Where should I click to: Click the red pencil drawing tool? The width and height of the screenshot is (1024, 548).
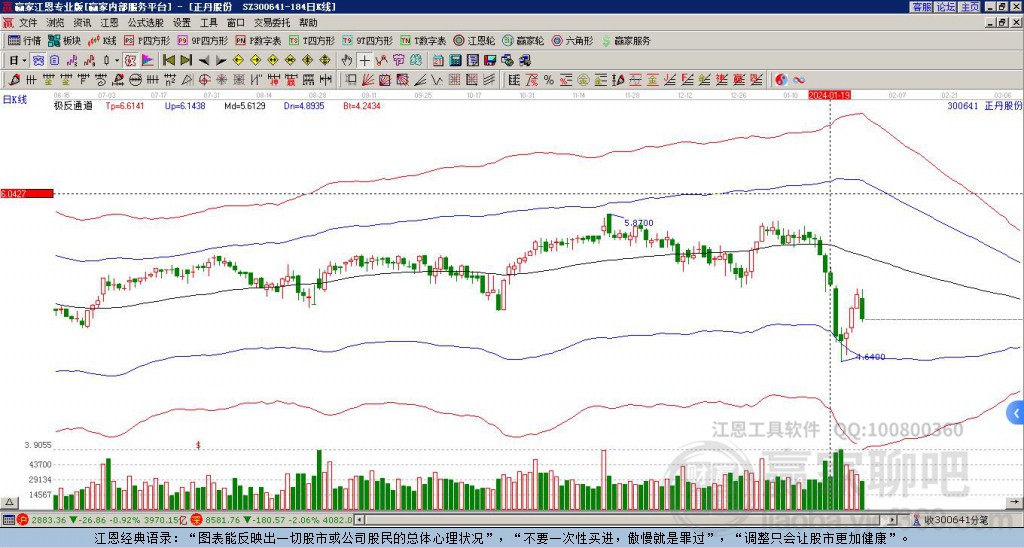(x=14, y=80)
